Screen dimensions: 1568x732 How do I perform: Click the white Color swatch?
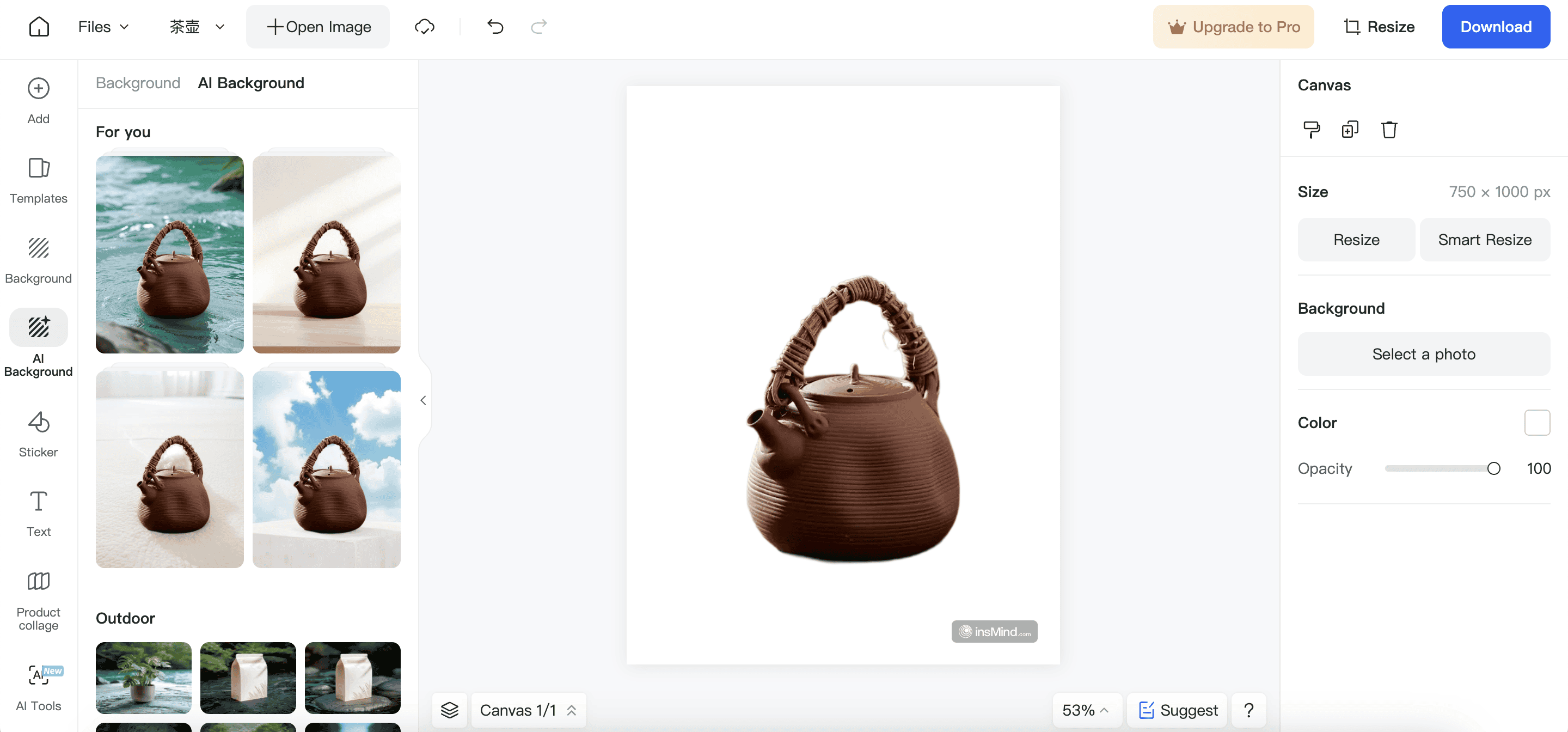click(x=1536, y=423)
